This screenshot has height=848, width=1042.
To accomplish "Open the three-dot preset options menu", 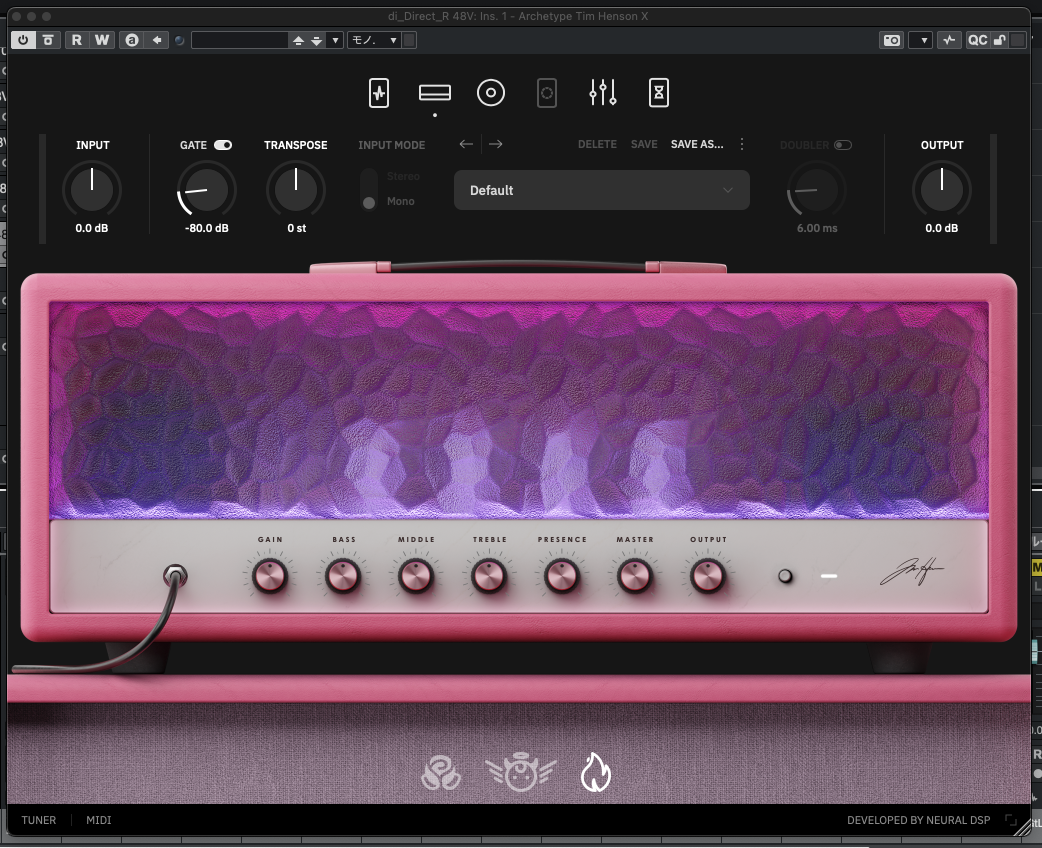I will tap(742, 144).
